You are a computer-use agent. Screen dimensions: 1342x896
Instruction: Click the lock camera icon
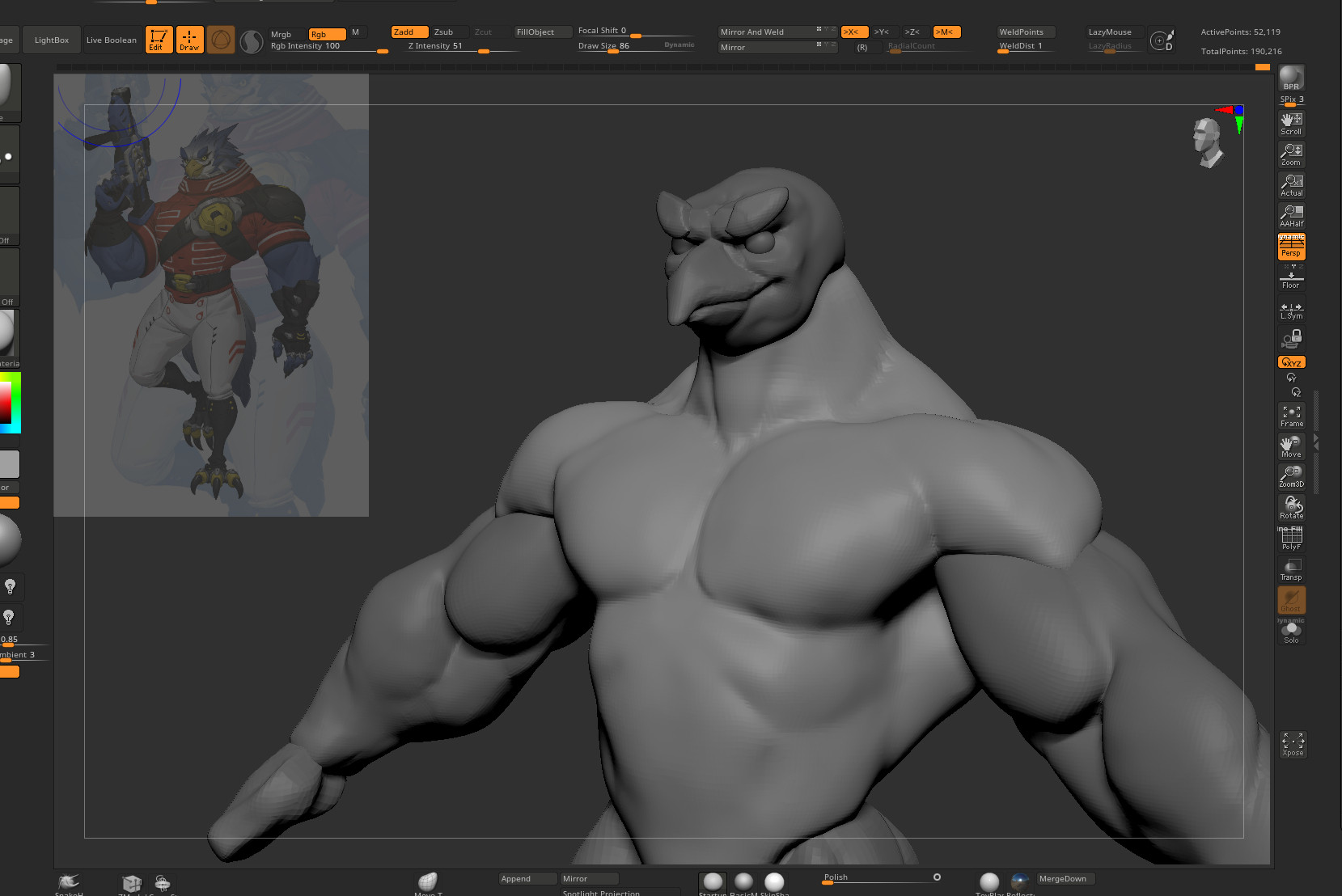[x=1291, y=339]
